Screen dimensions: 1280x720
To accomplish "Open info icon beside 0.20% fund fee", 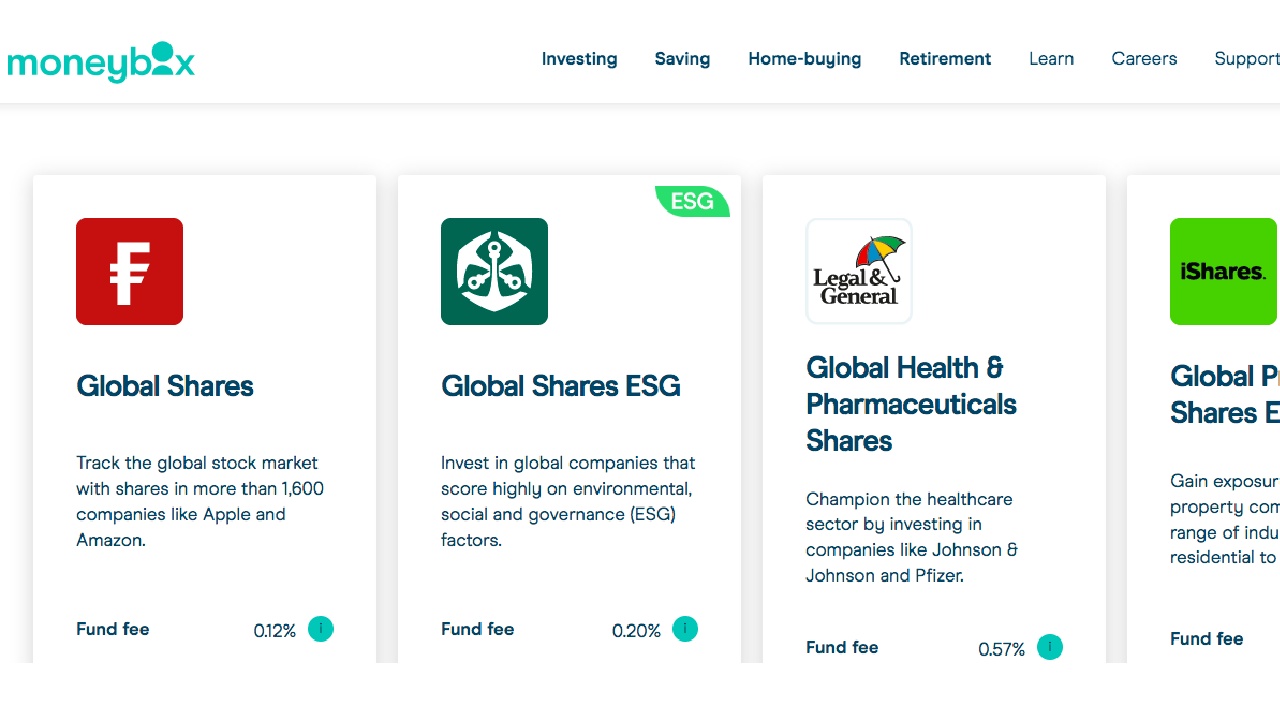I will [685, 629].
